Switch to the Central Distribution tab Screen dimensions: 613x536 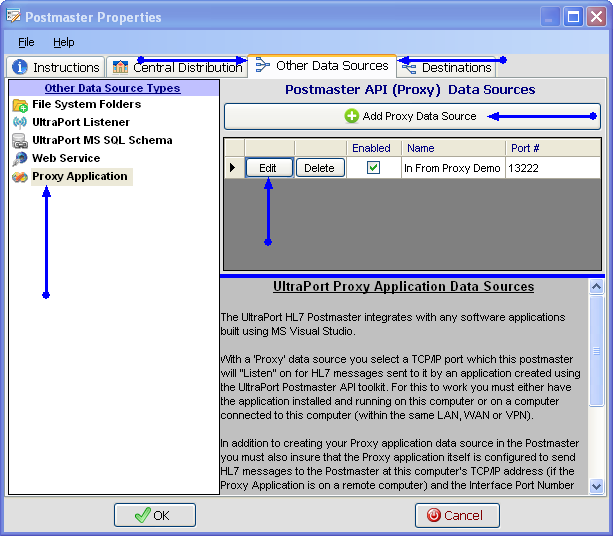tap(177, 68)
